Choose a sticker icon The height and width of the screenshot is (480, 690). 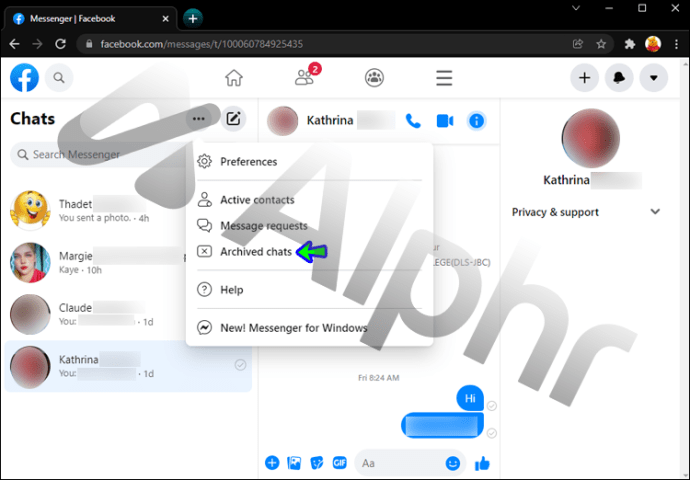coord(317,463)
